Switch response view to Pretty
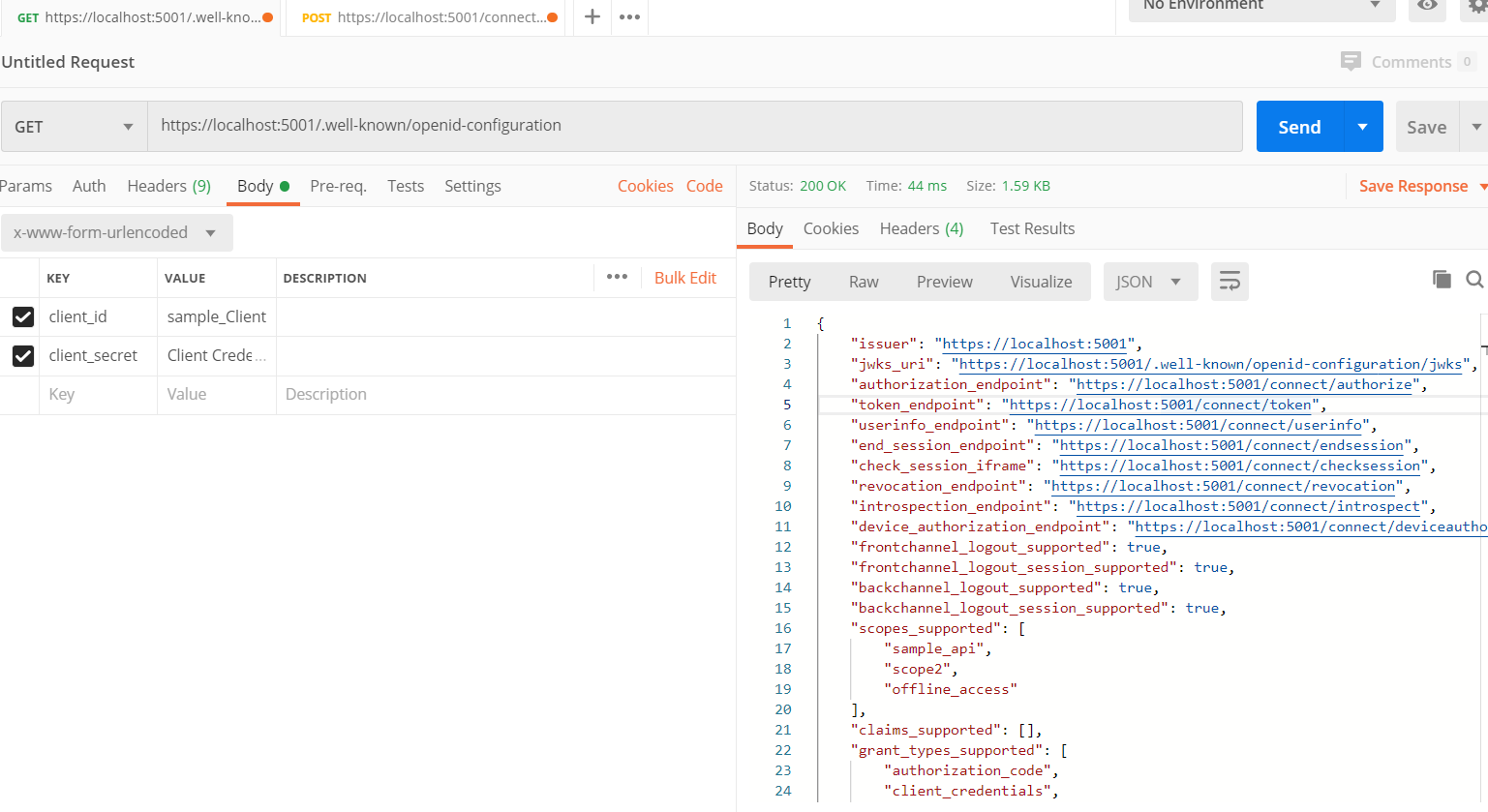The height and width of the screenshot is (812, 1488). coord(789,282)
